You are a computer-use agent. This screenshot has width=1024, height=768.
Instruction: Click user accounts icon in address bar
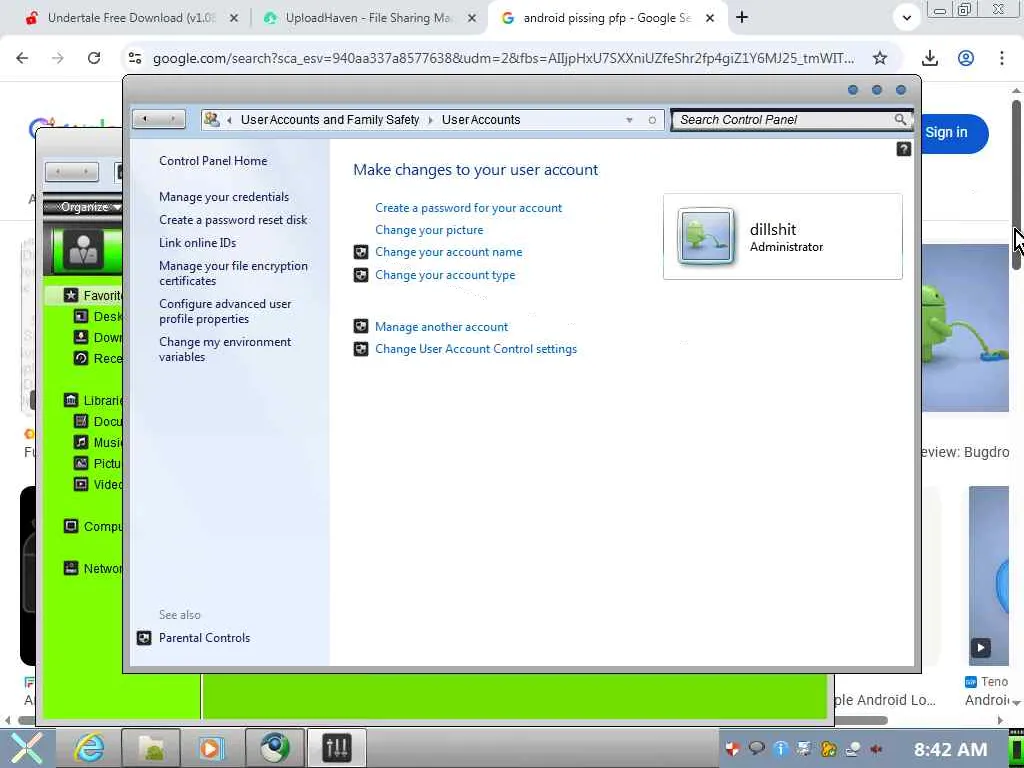click(x=212, y=119)
